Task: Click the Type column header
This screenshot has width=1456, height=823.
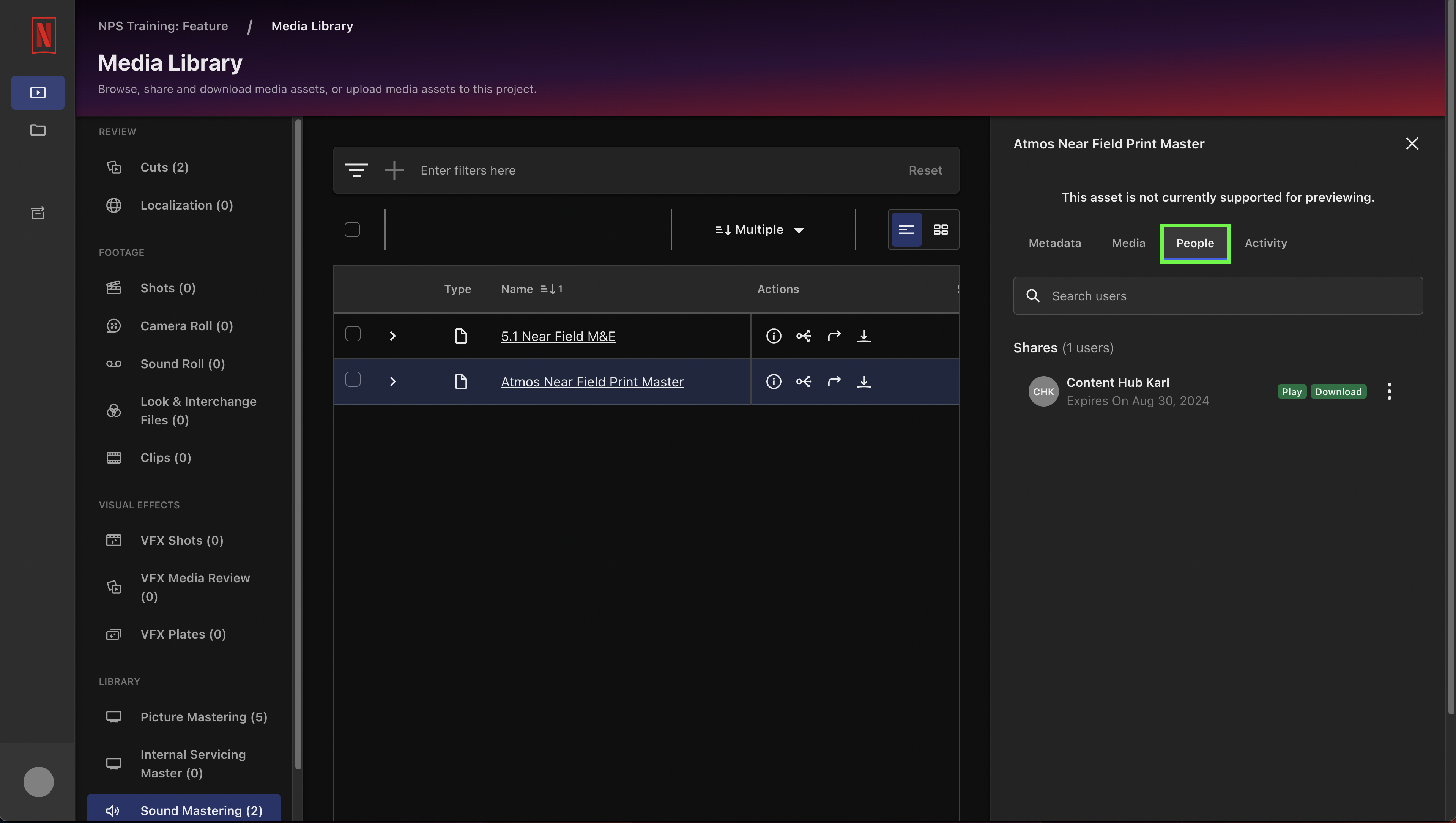Action: (457, 289)
